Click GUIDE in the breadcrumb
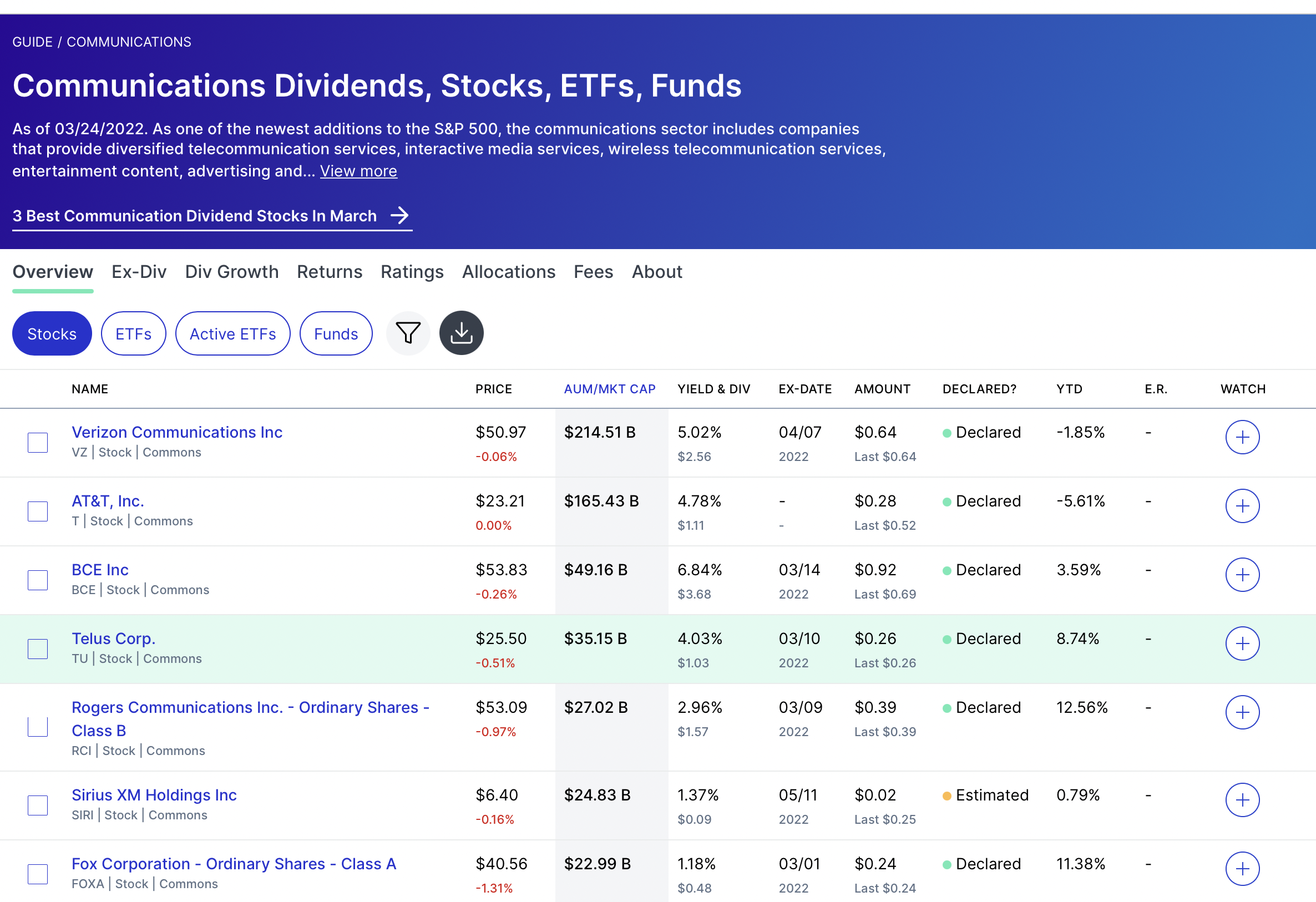1316x902 pixels. click(x=32, y=42)
